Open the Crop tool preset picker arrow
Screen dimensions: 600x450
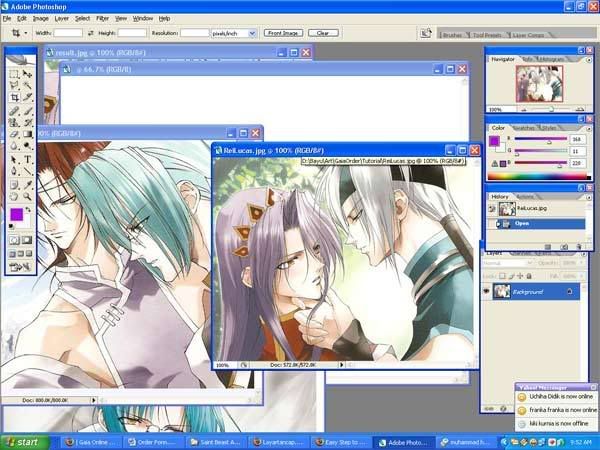coord(24,33)
